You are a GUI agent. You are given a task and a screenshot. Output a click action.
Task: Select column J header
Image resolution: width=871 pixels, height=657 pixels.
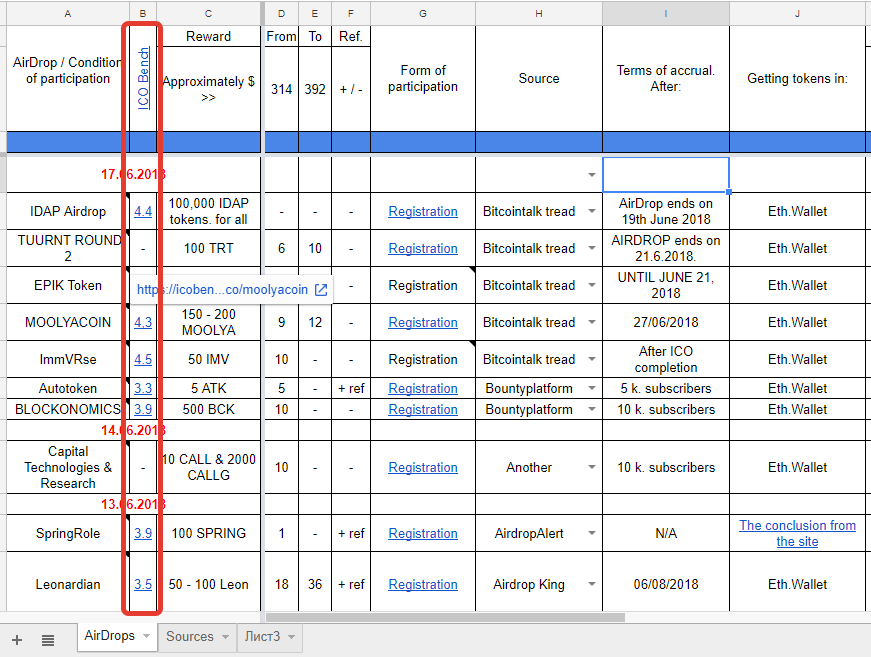[x=797, y=13]
